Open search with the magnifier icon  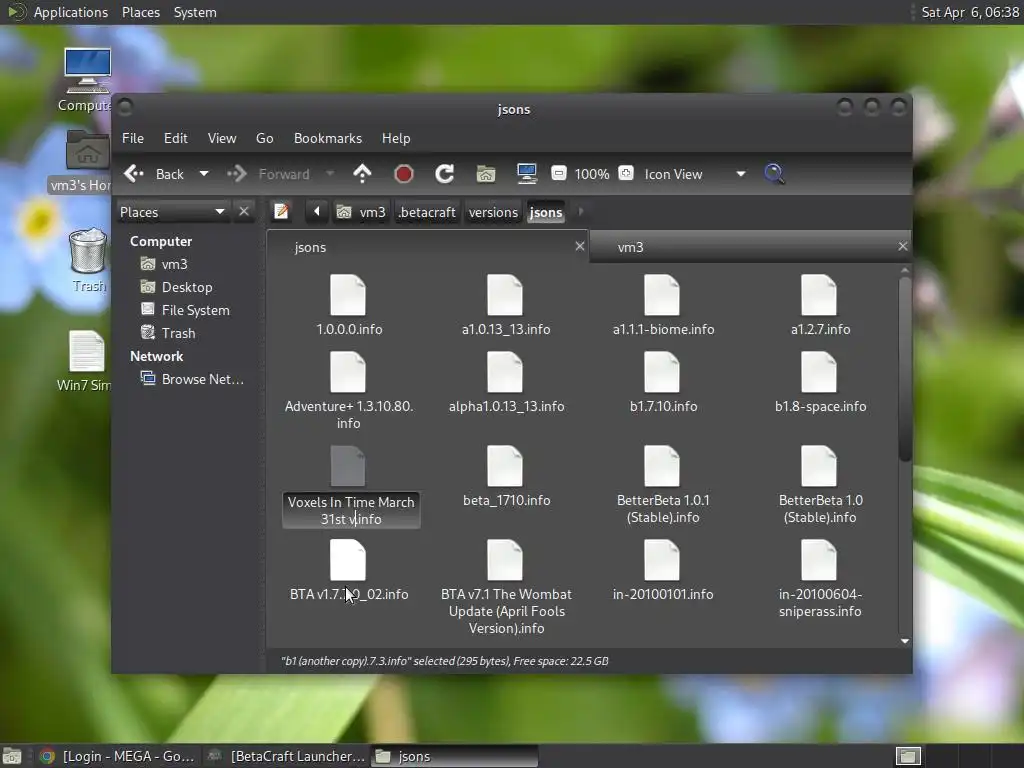click(x=774, y=174)
